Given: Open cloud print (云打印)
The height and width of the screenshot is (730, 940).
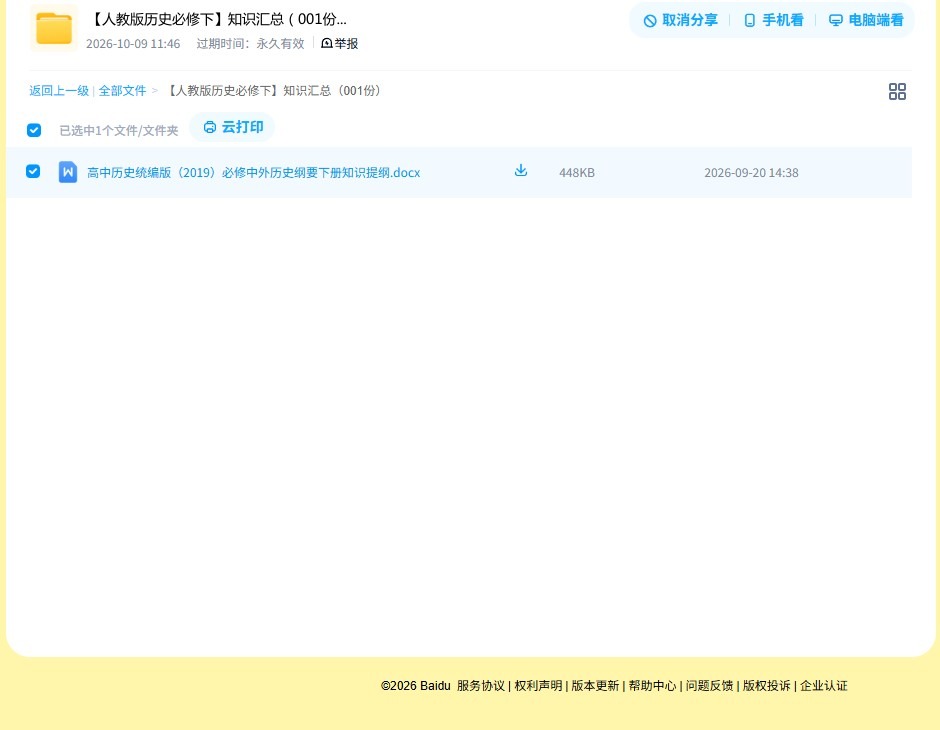Looking at the screenshot, I should [233, 127].
